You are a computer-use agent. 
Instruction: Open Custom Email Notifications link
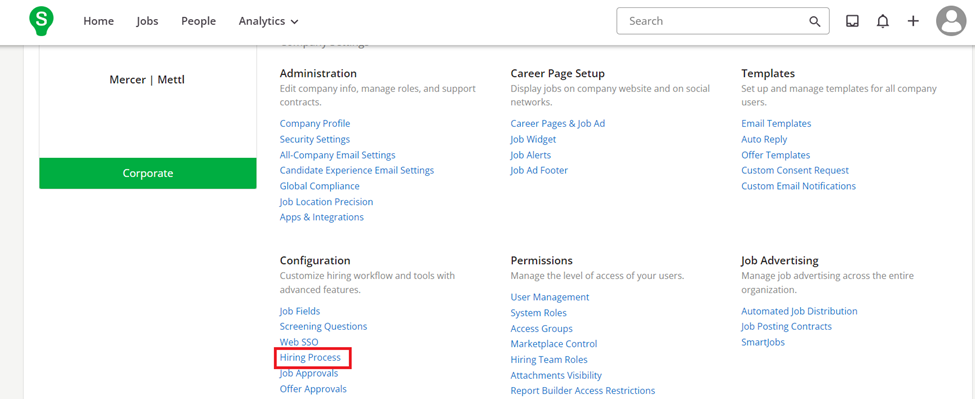798,186
